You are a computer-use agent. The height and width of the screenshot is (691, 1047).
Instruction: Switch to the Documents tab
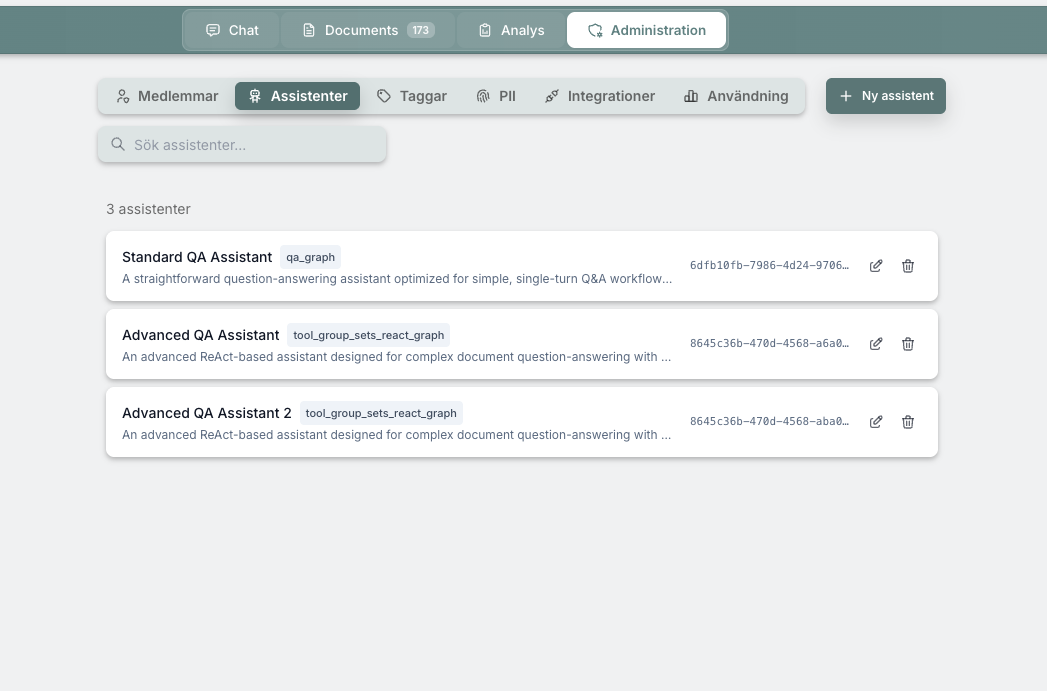tap(369, 30)
